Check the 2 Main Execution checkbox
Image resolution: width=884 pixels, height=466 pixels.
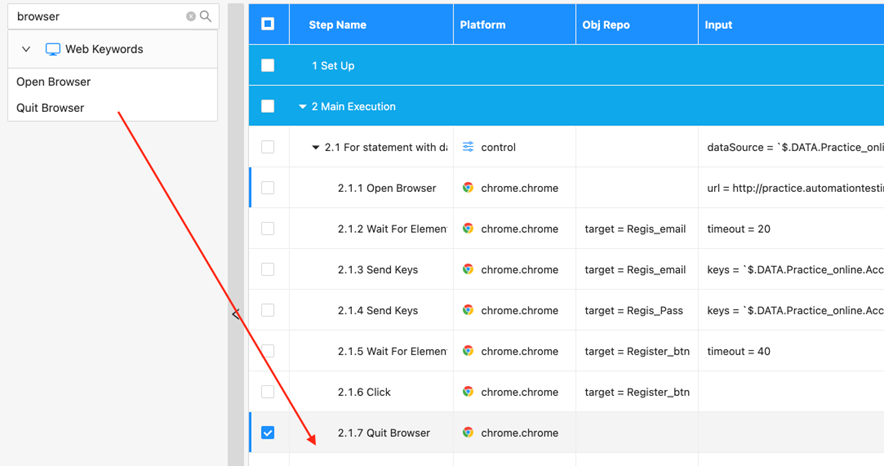(268, 106)
